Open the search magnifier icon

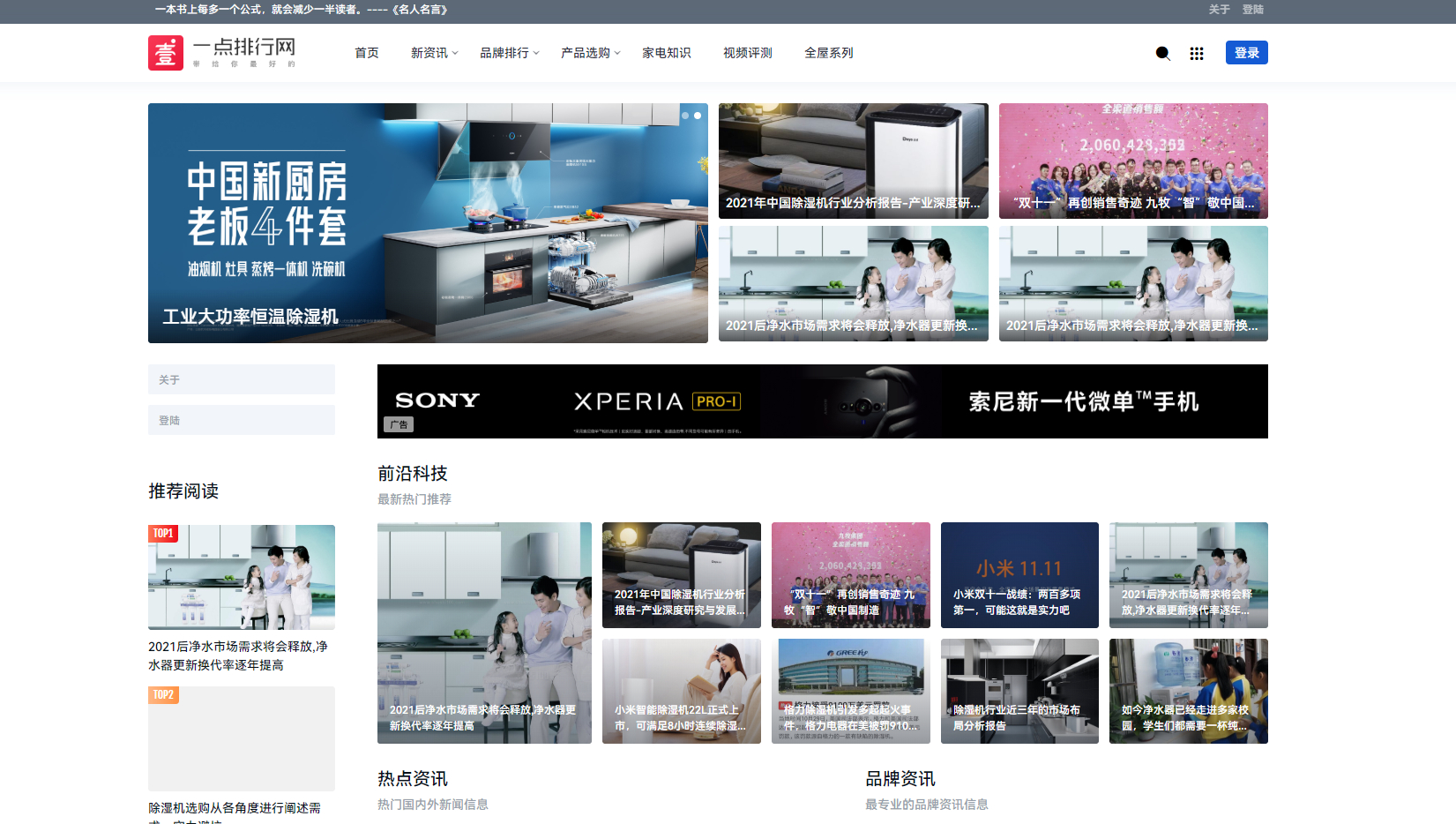[x=1163, y=53]
